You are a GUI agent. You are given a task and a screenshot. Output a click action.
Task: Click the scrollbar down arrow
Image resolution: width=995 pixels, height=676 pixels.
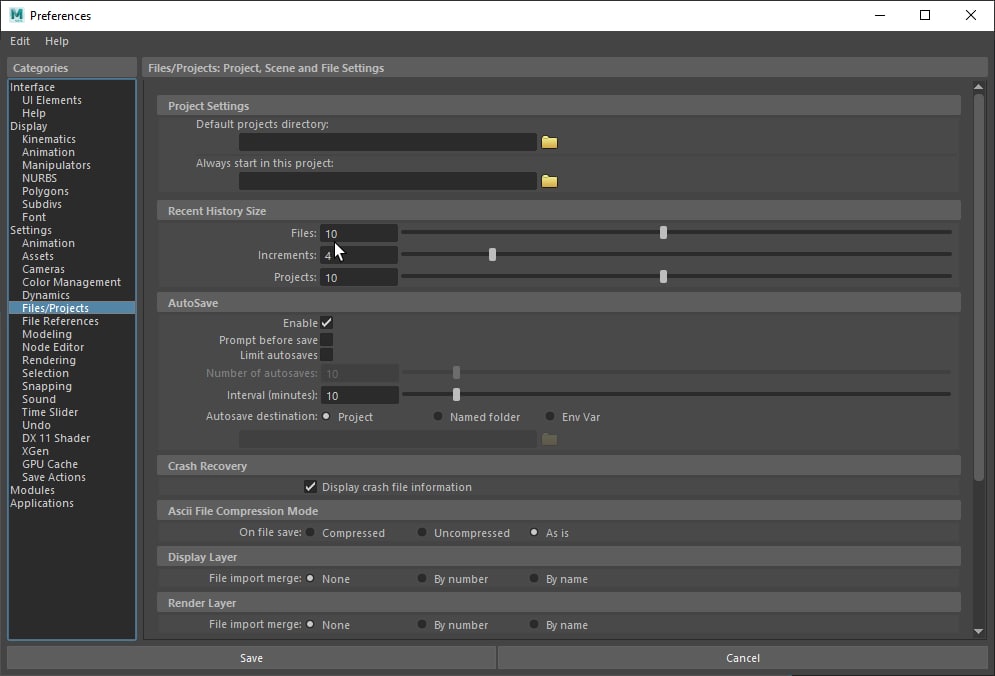pos(979,631)
